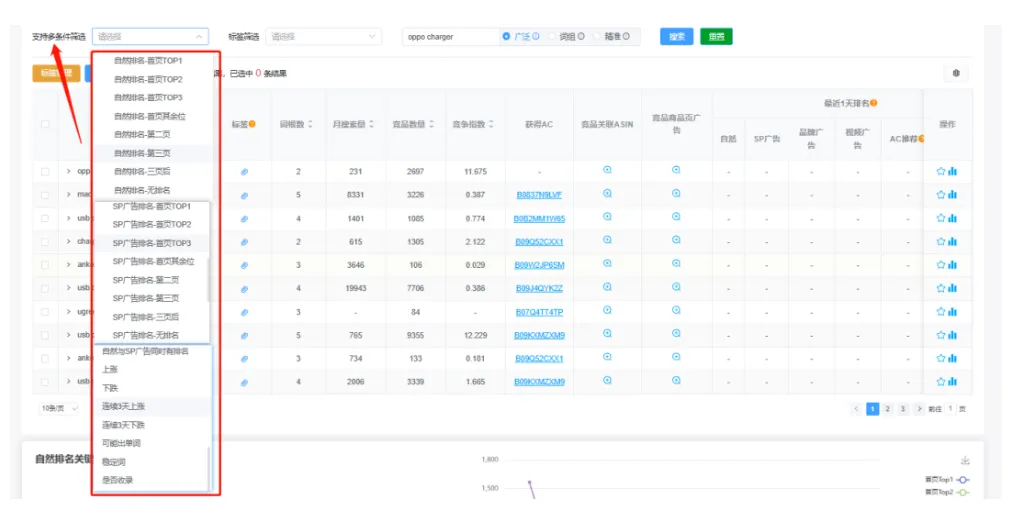The width and height of the screenshot is (1012, 525).
Task: Tick checkbox for the 'ugre' keyword row
Action: click(x=45, y=312)
